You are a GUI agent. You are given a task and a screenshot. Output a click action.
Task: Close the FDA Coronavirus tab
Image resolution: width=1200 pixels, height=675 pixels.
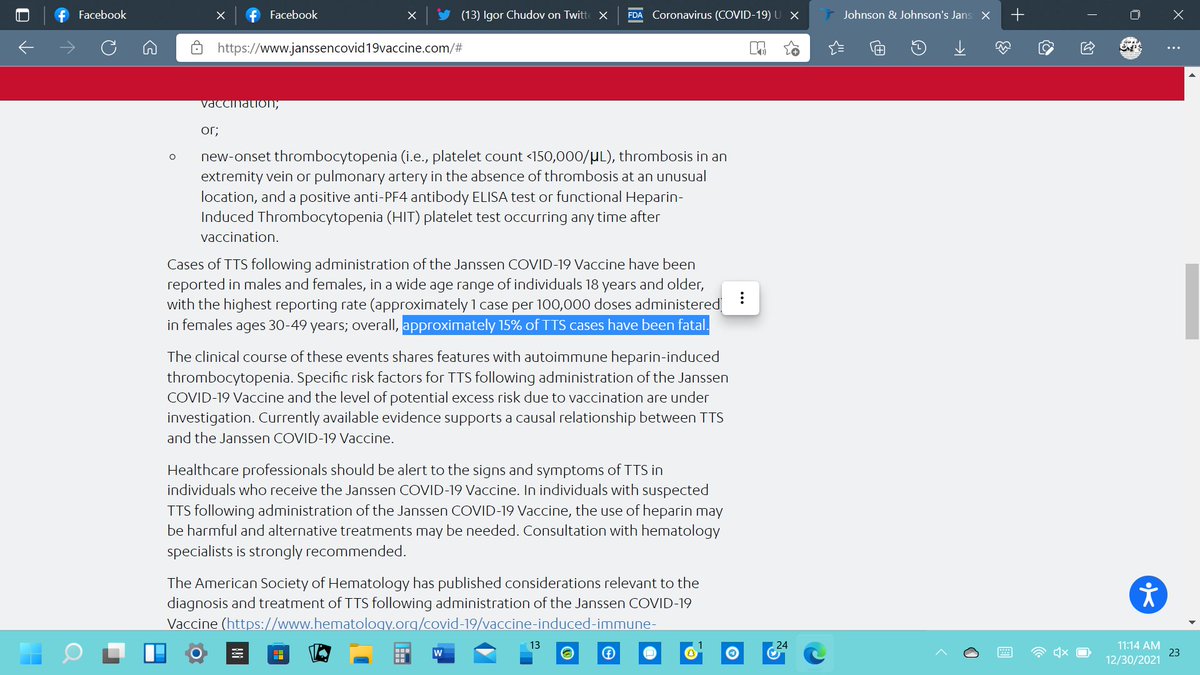[x=794, y=15]
